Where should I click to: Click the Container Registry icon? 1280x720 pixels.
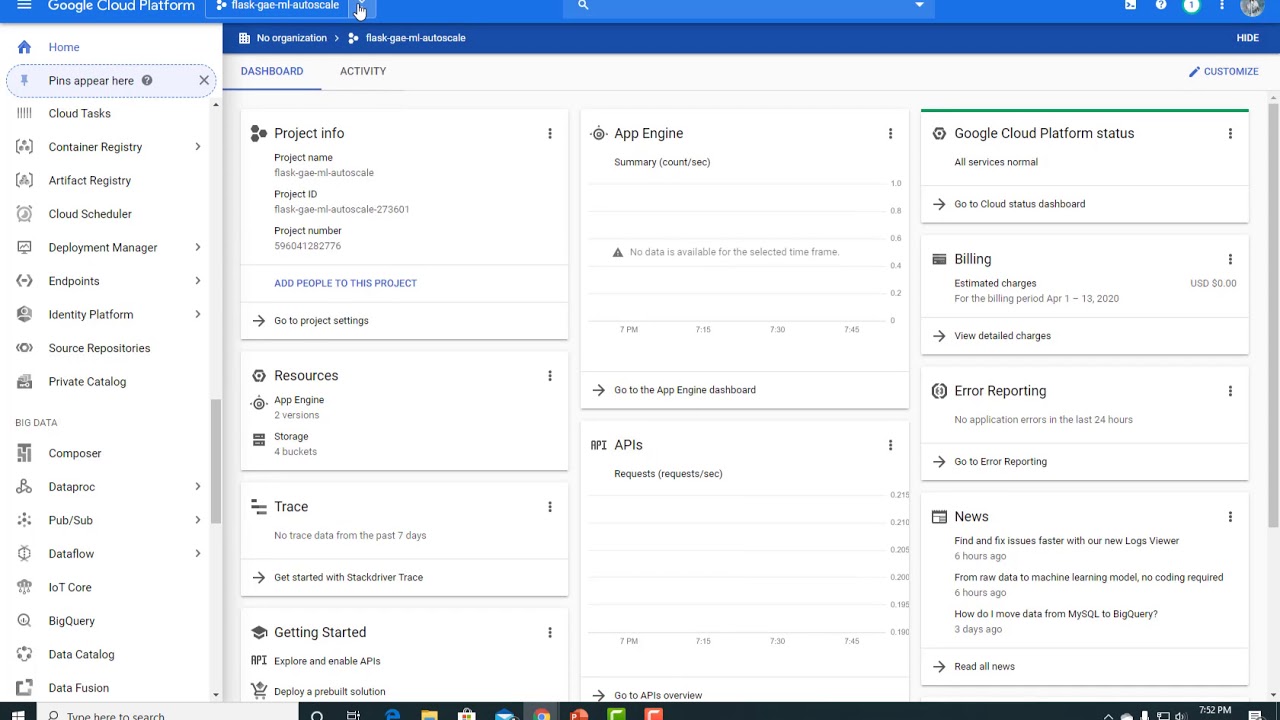click(24, 147)
